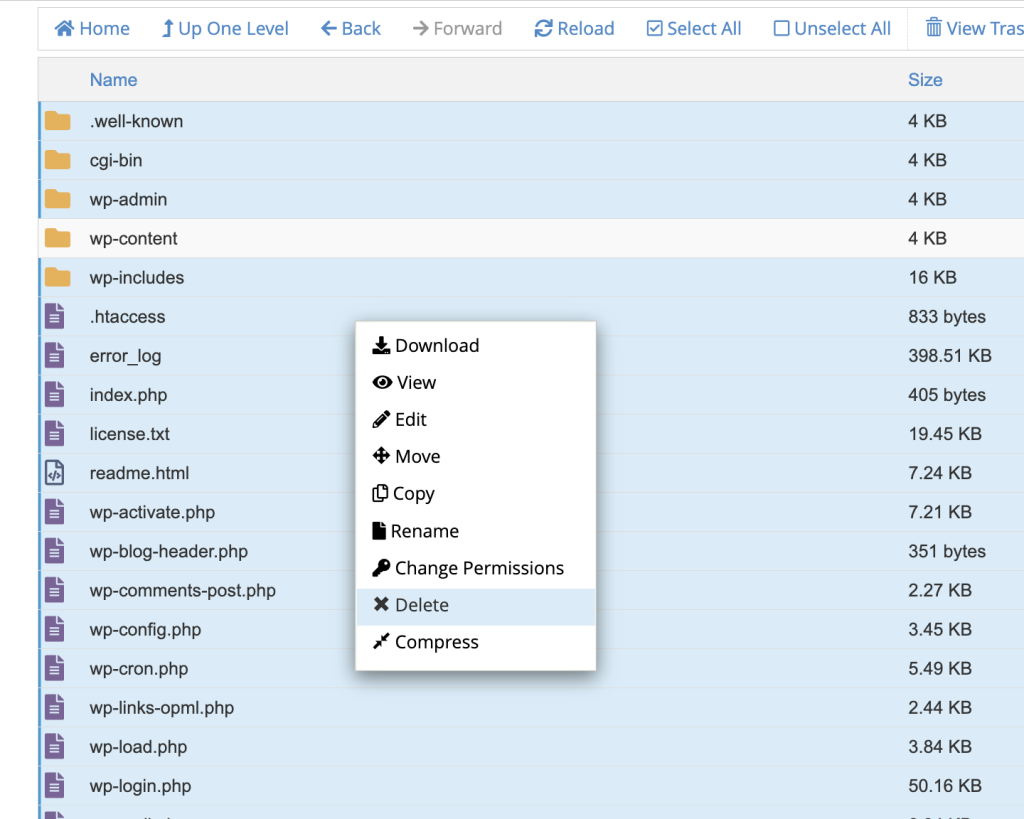
Task: Choose View from the context menu
Action: click(404, 383)
